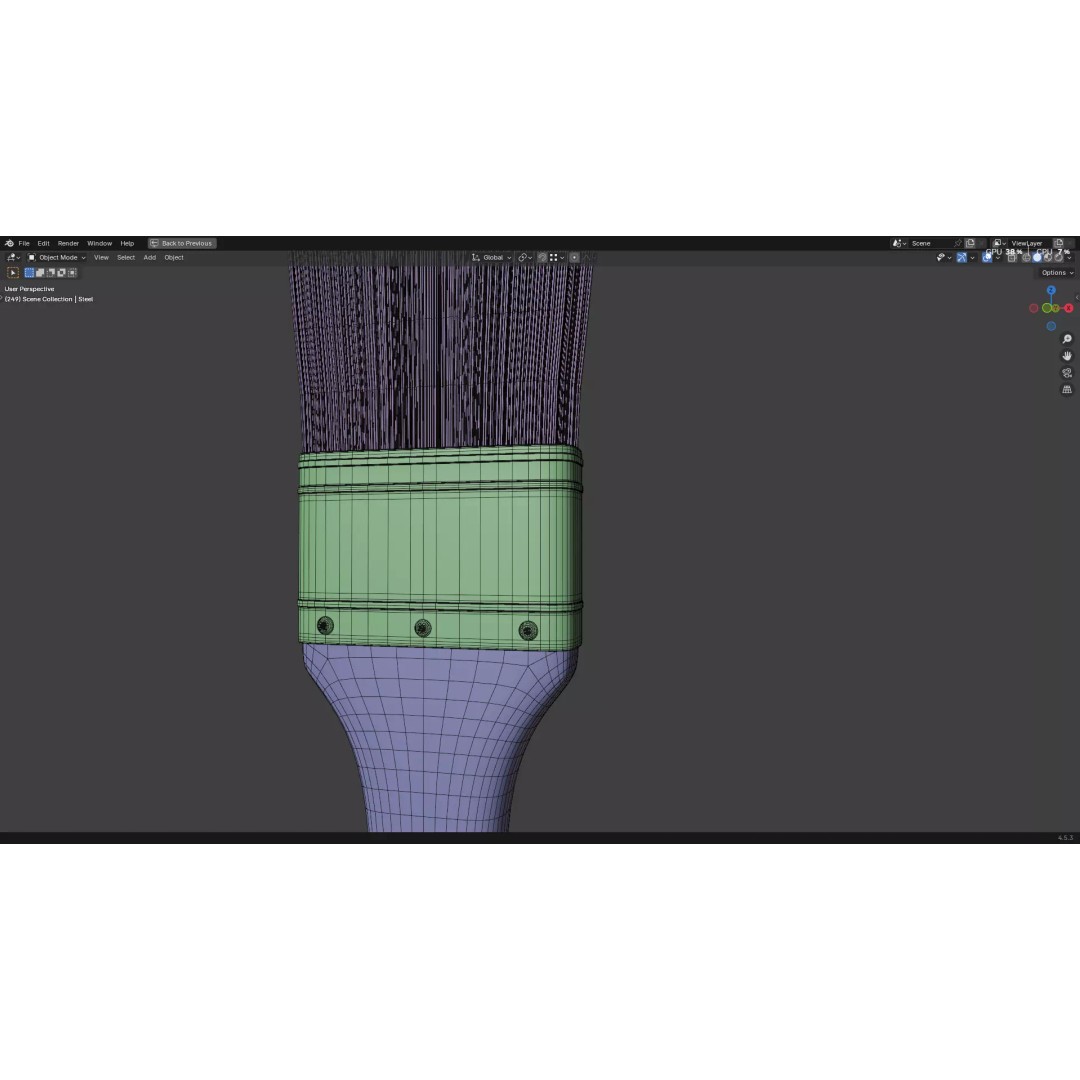The height and width of the screenshot is (1080, 1080).
Task: Switch to Material Preview shading
Action: (x=1048, y=258)
